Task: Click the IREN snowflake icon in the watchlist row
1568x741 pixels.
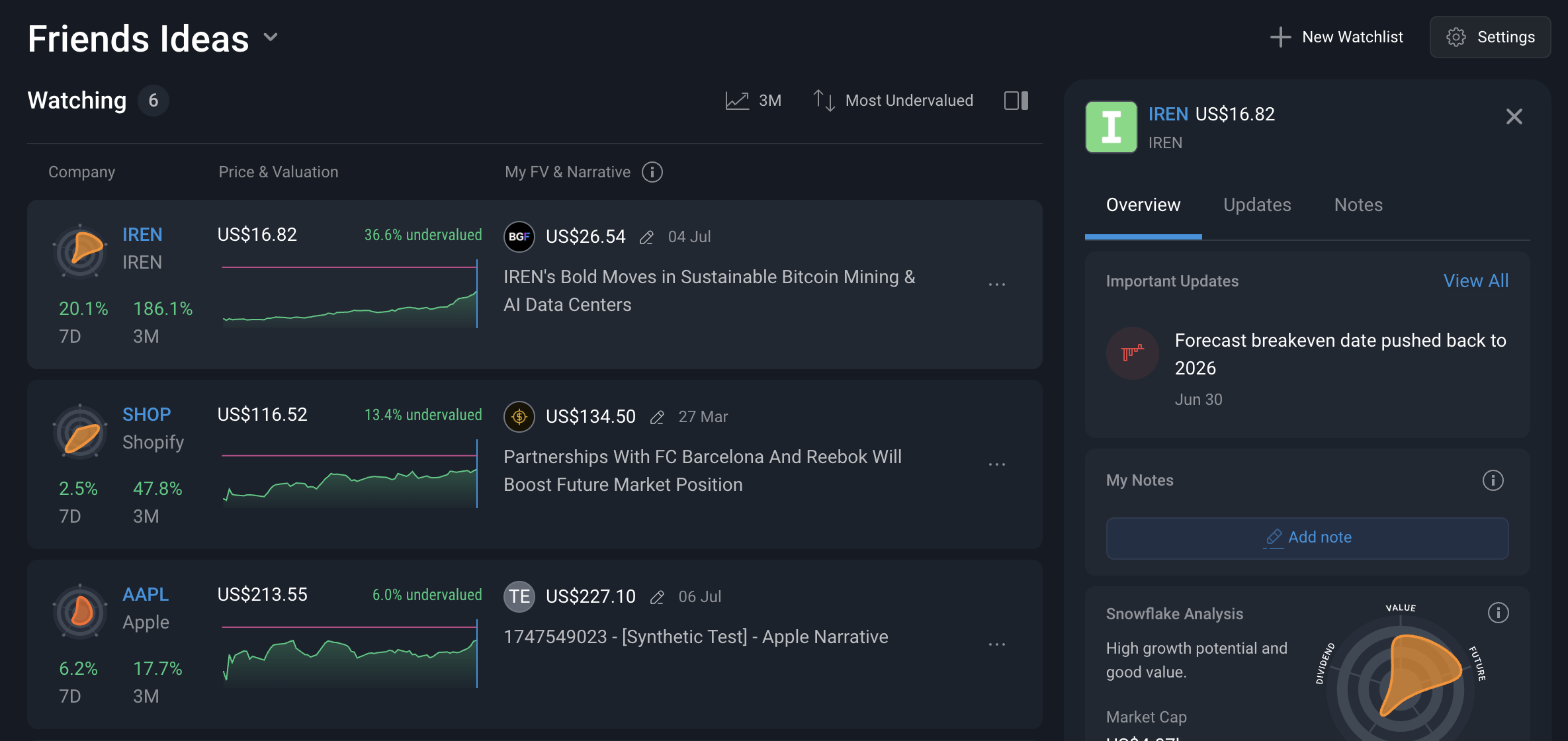Action: click(x=81, y=251)
